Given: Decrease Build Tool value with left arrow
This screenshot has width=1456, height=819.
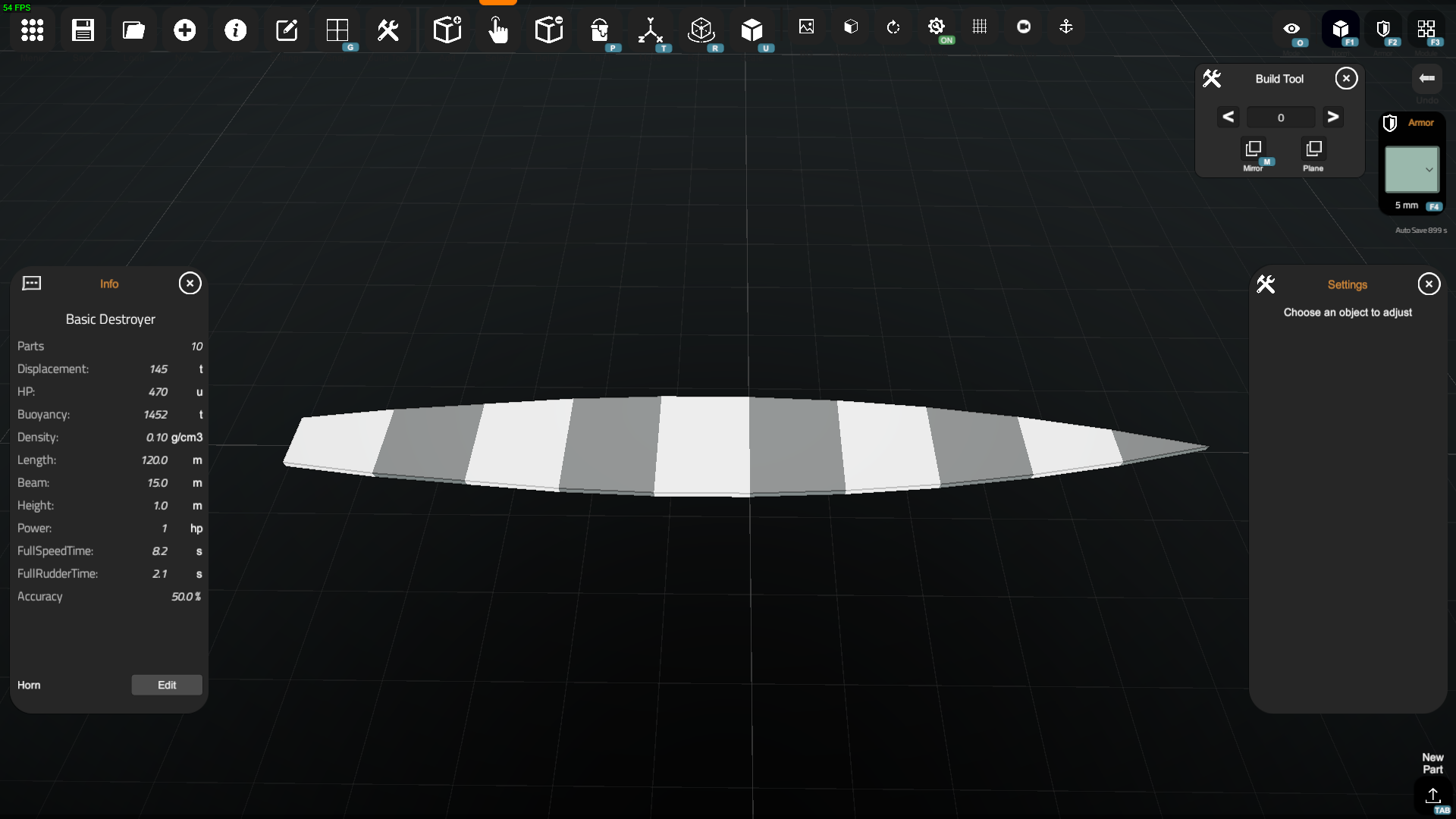Looking at the screenshot, I should pos(1228,117).
